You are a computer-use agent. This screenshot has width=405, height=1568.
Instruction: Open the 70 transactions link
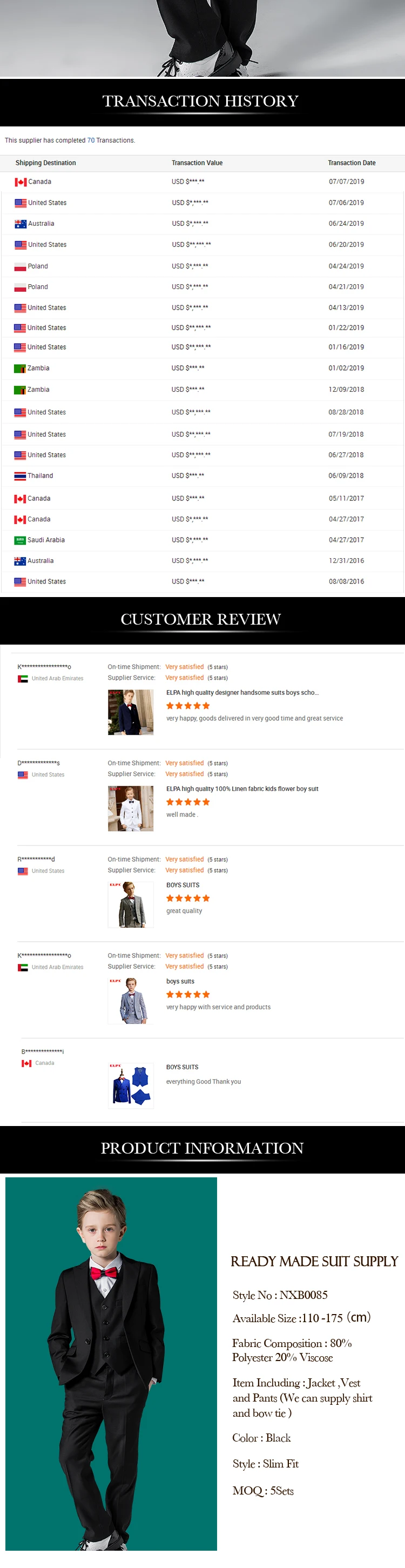tap(91, 140)
